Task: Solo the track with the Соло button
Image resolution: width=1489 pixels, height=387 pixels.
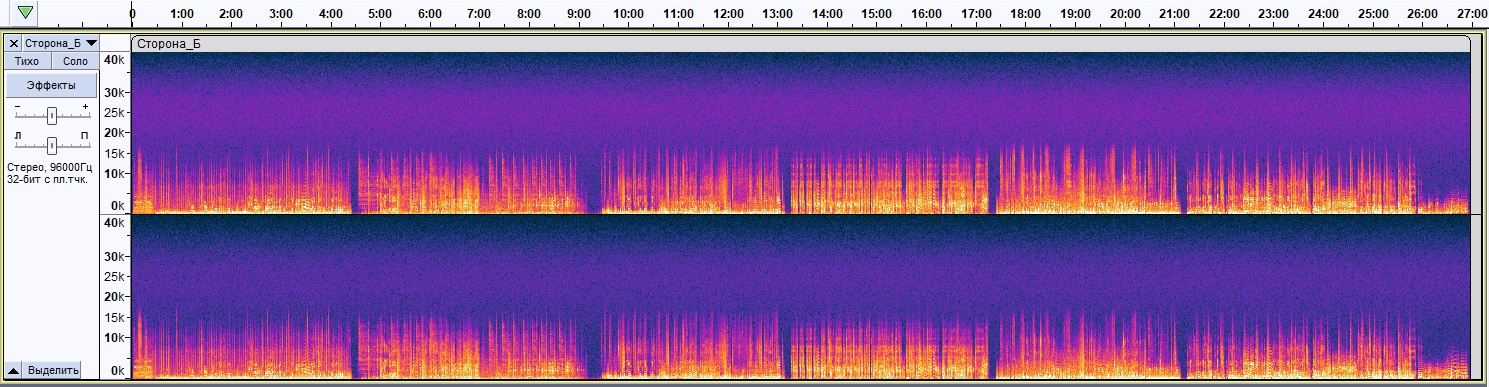Action: click(75, 61)
